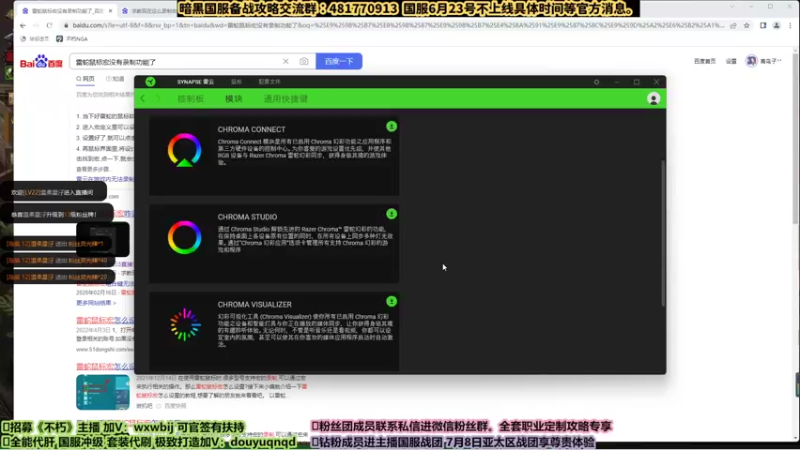
Task: Click the Chrome address bar URL
Action: [398, 26]
